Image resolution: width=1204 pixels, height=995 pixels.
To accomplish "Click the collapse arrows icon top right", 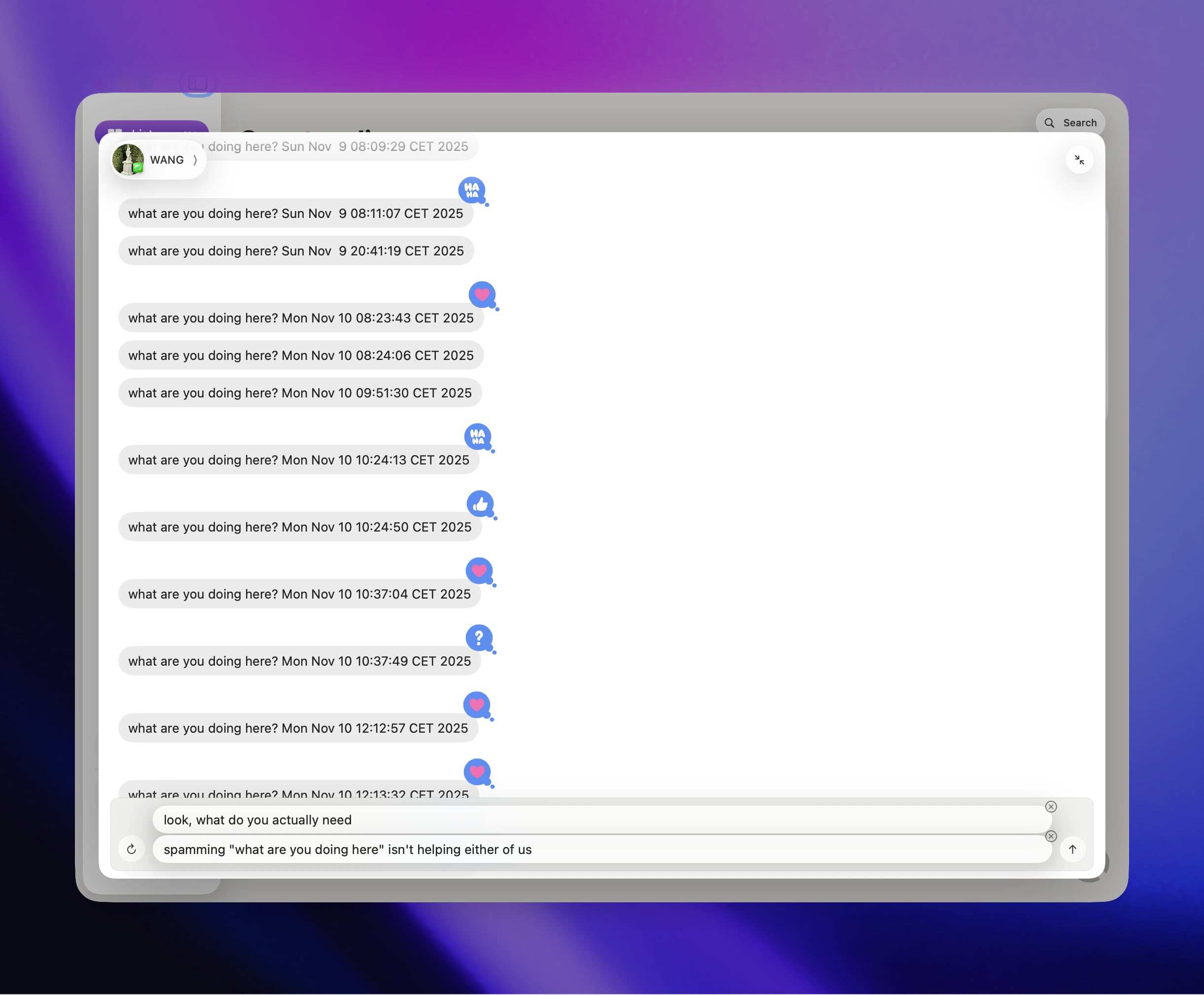I will click(1079, 160).
